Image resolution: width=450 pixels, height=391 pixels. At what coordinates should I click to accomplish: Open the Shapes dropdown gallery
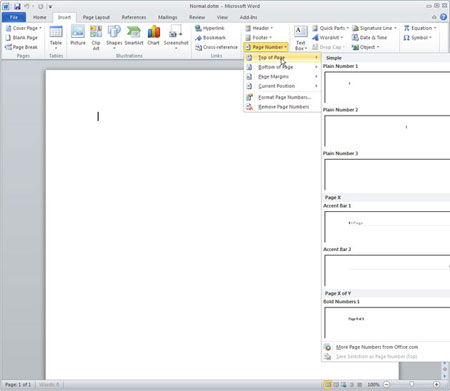click(114, 37)
